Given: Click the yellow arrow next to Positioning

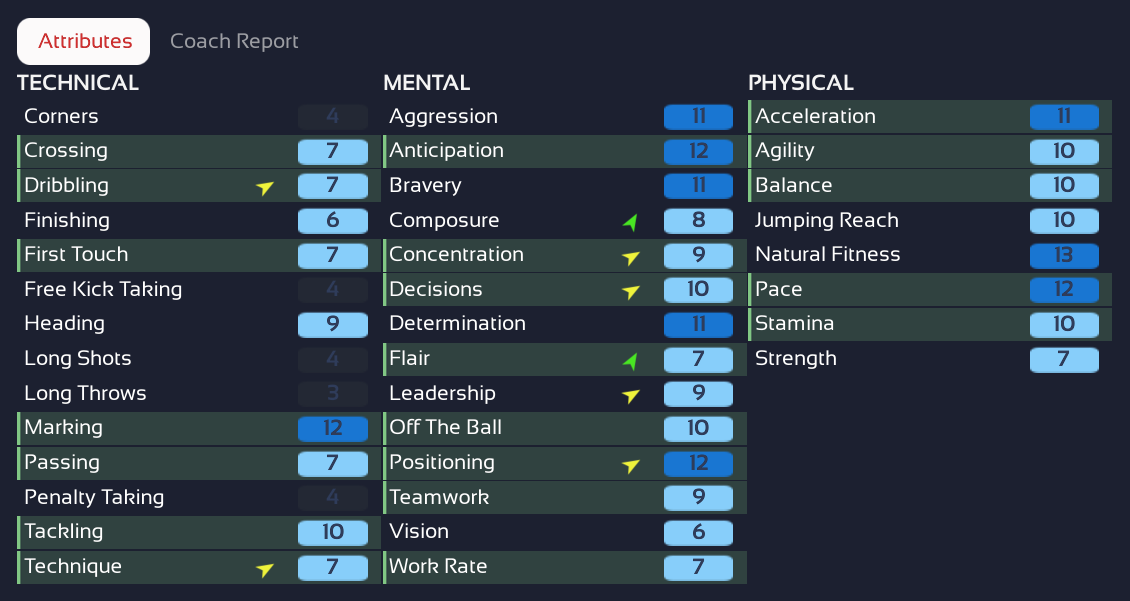Looking at the screenshot, I should (x=630, y=464).
